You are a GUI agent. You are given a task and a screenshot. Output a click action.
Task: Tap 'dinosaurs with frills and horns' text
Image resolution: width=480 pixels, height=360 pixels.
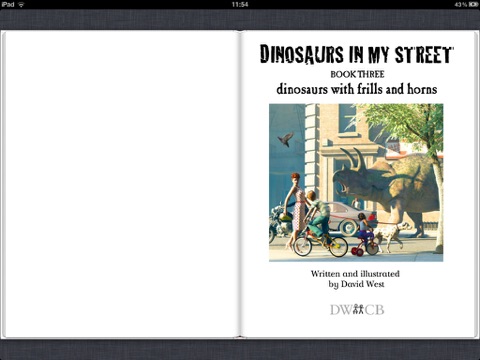point(357,89)
